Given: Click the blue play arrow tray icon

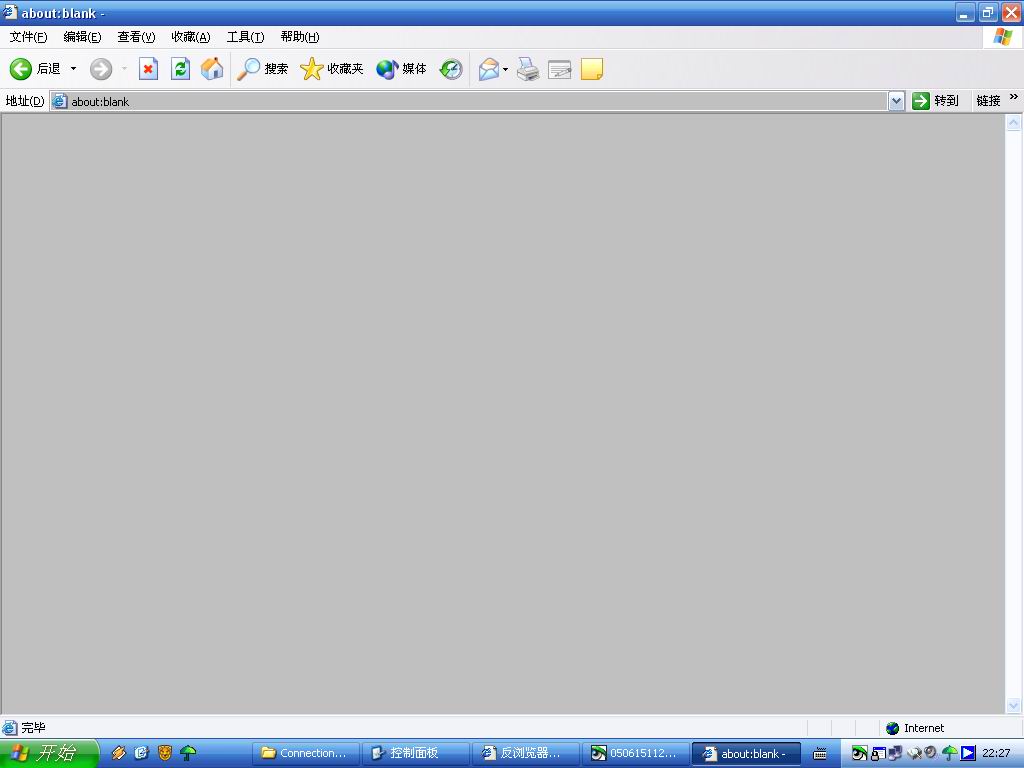Looking at the screenshot, I should (968, 753).
